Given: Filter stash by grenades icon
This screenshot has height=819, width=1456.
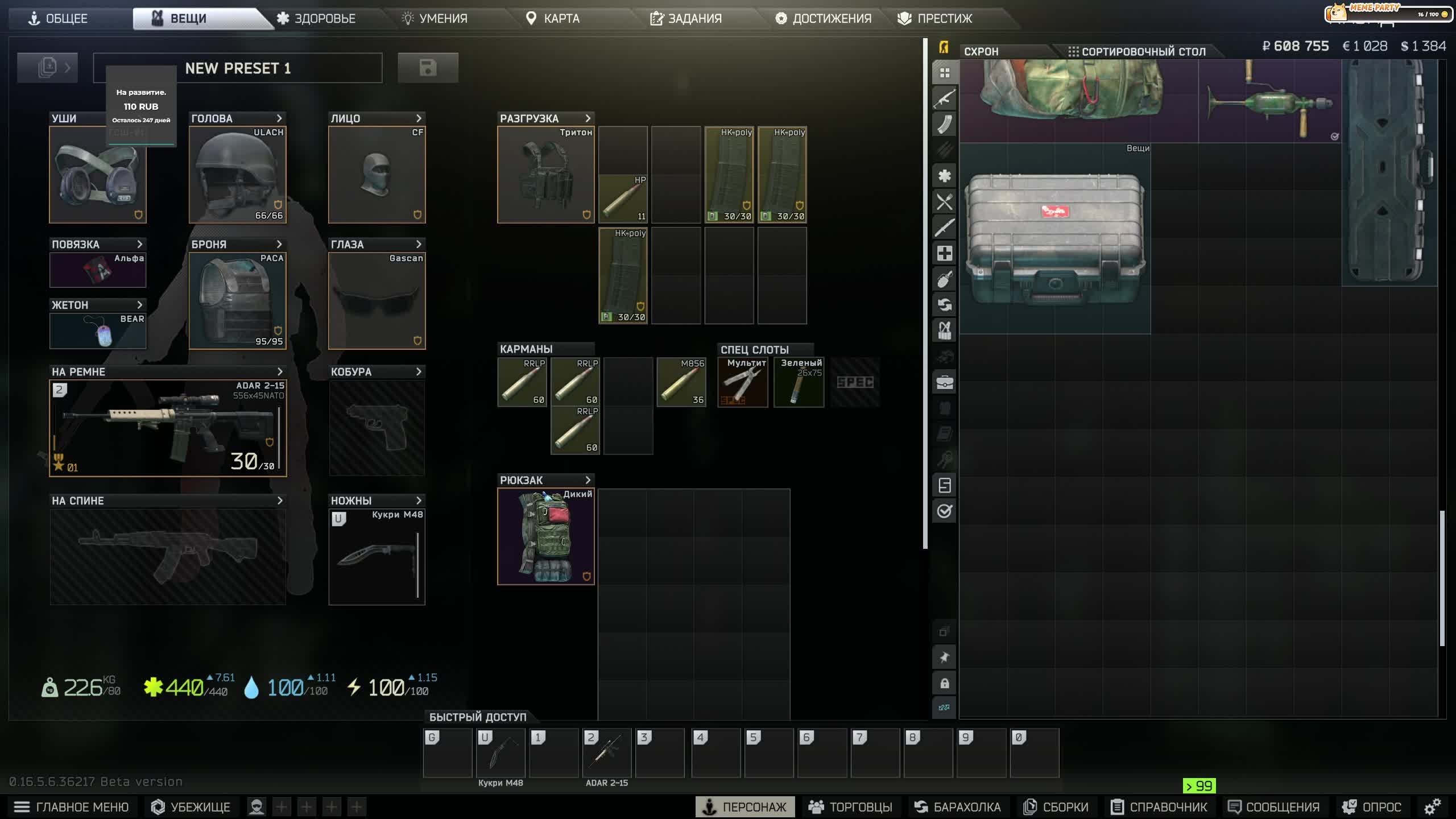Looking at the screenshot, I should click(944, 279).
